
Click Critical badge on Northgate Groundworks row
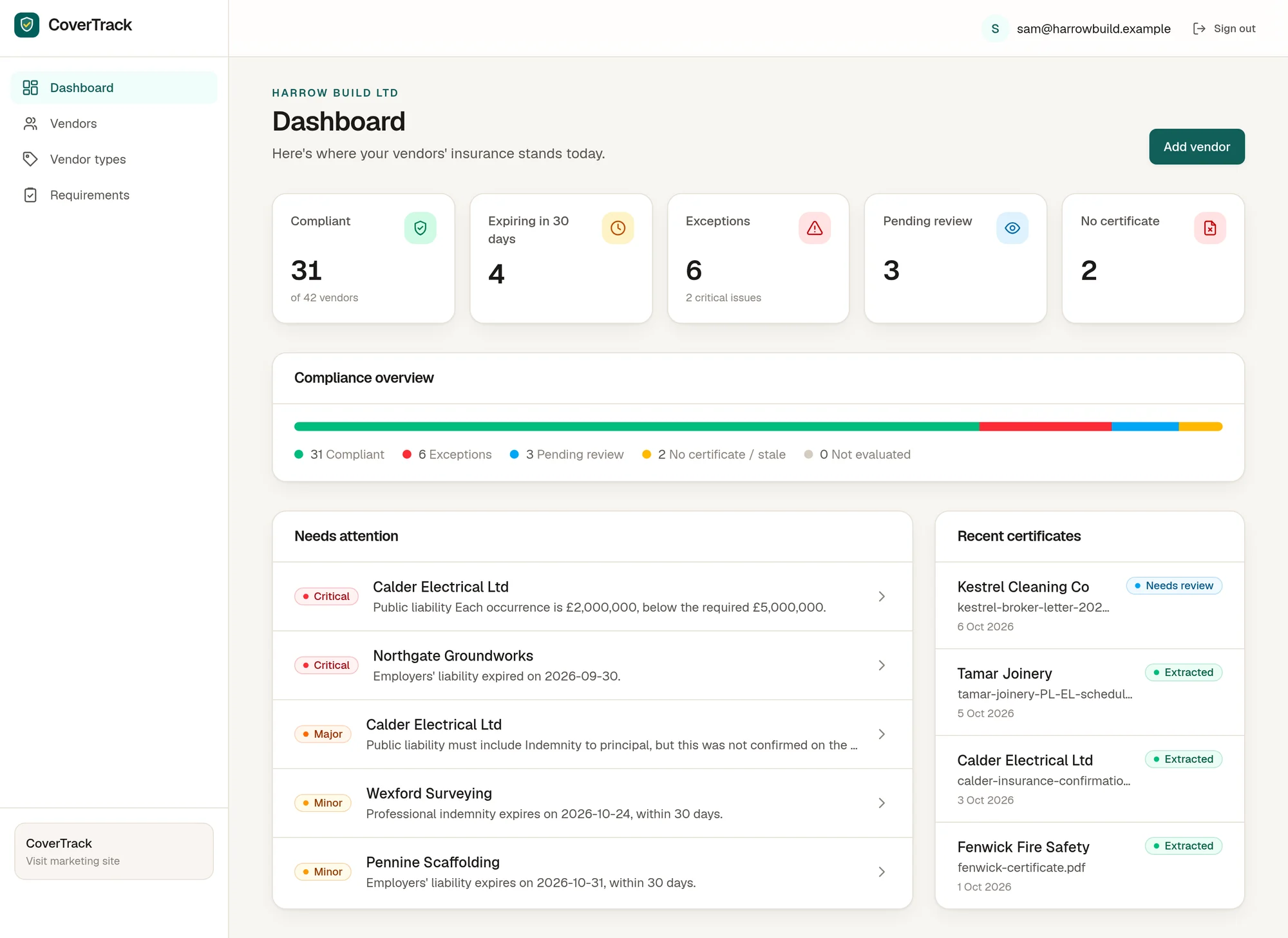[327, 666]
